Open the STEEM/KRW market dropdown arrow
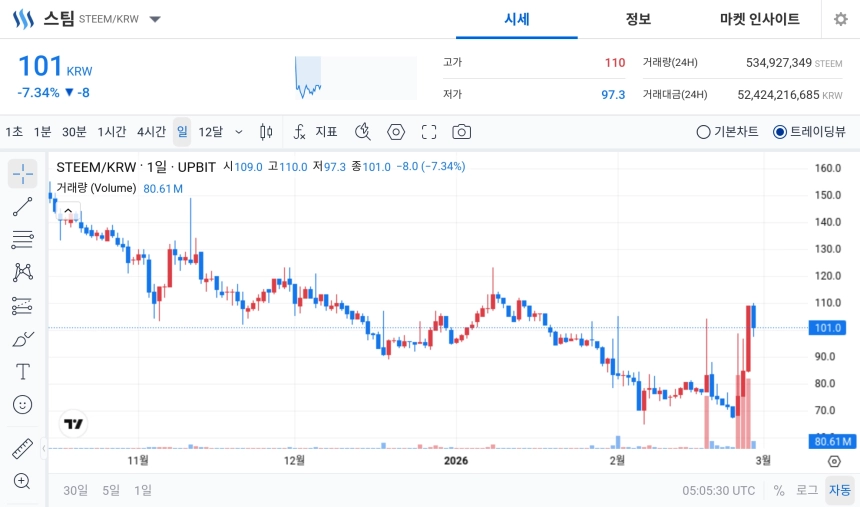This screenshot has height=507, width=860. (x=155, y=19)
